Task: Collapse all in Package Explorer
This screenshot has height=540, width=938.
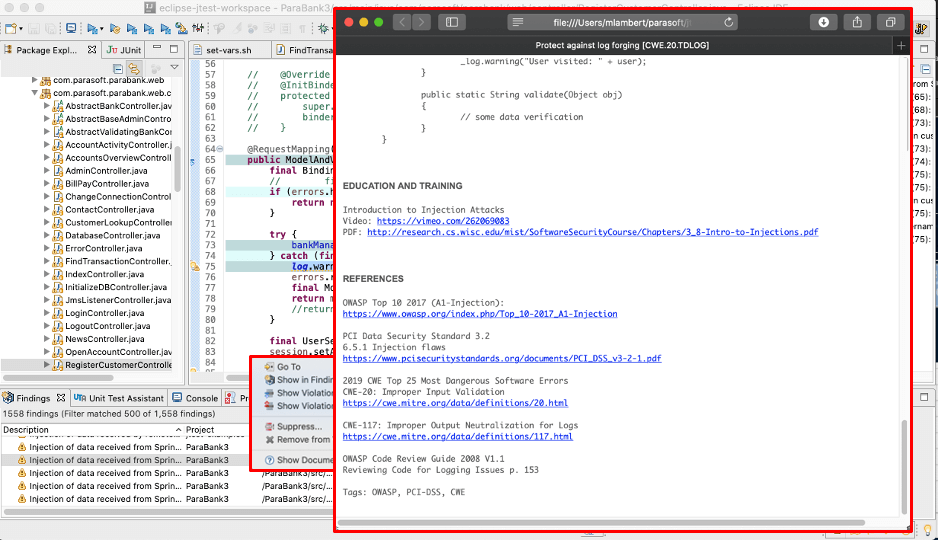Action: [x=118, y=68]
